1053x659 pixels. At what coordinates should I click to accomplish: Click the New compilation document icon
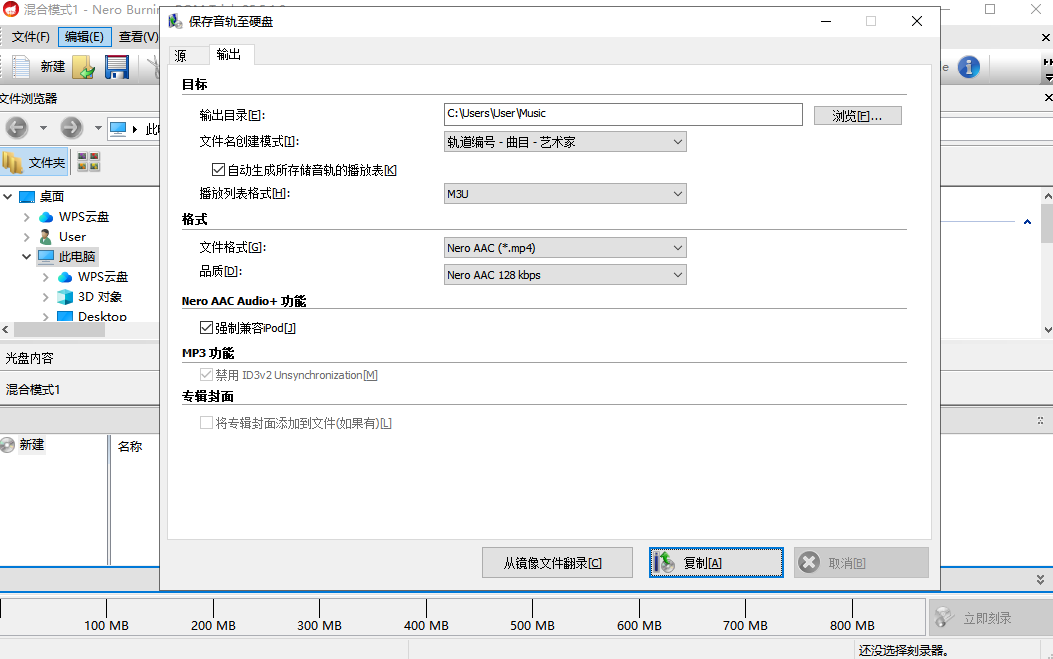tap(21, 67)
